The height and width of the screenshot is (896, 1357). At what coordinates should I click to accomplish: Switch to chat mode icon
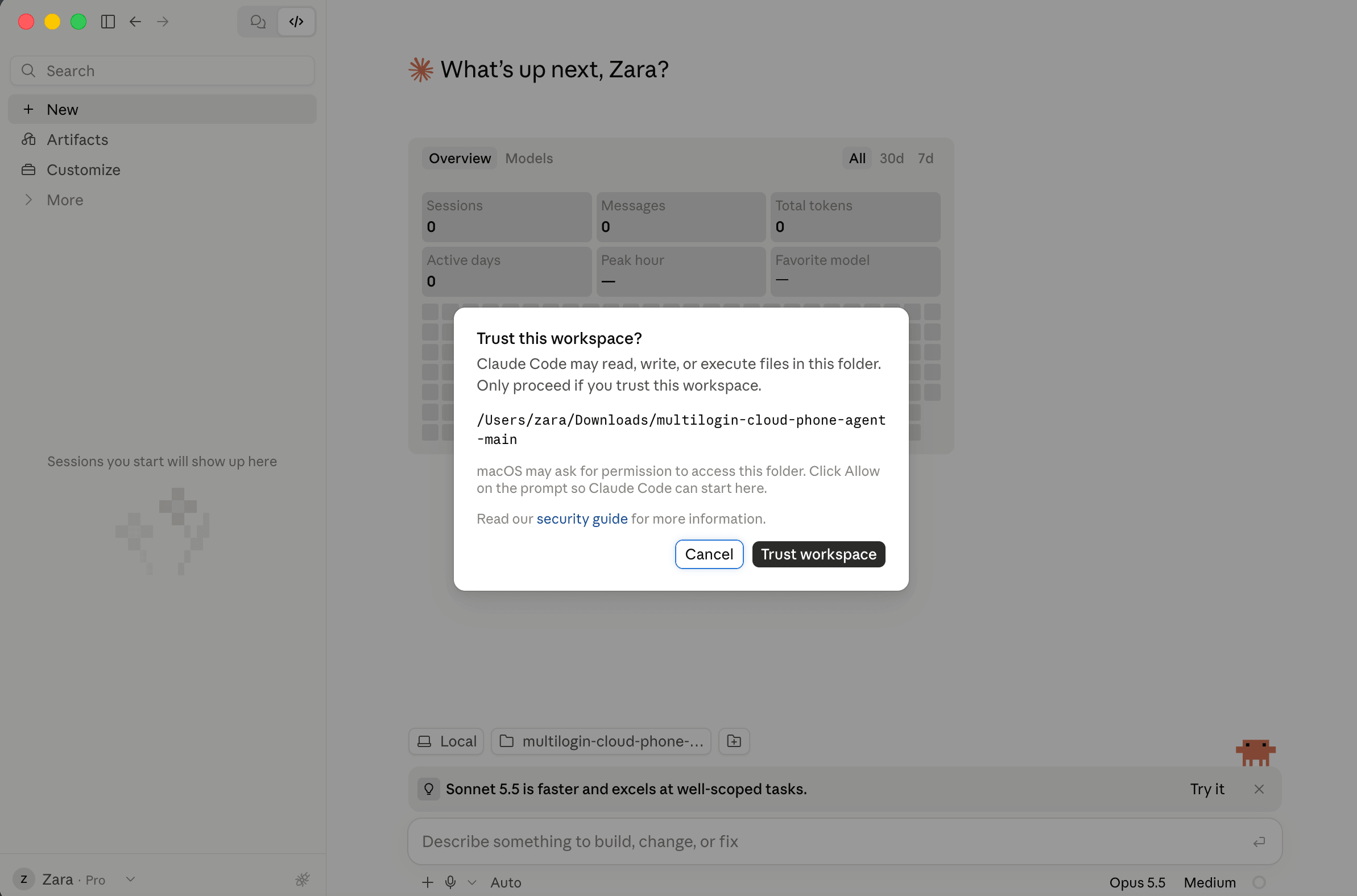pyautogui.click(x=258, y=22)
